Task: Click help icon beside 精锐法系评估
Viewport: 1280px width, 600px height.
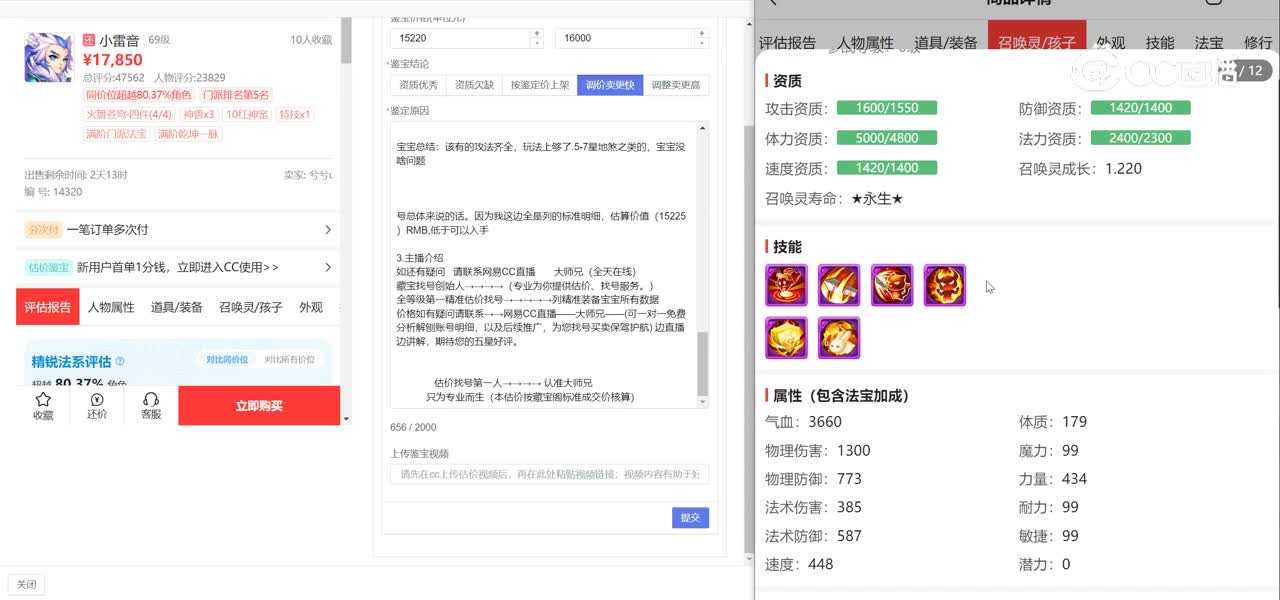Action: pyautogui.click(x=120, y=361)
